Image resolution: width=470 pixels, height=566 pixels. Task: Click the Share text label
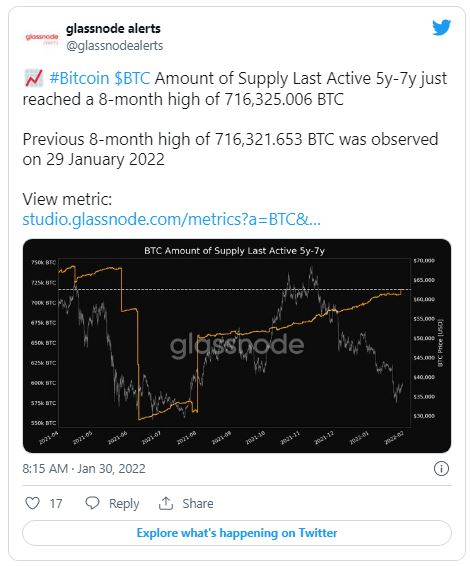point(197,503)
